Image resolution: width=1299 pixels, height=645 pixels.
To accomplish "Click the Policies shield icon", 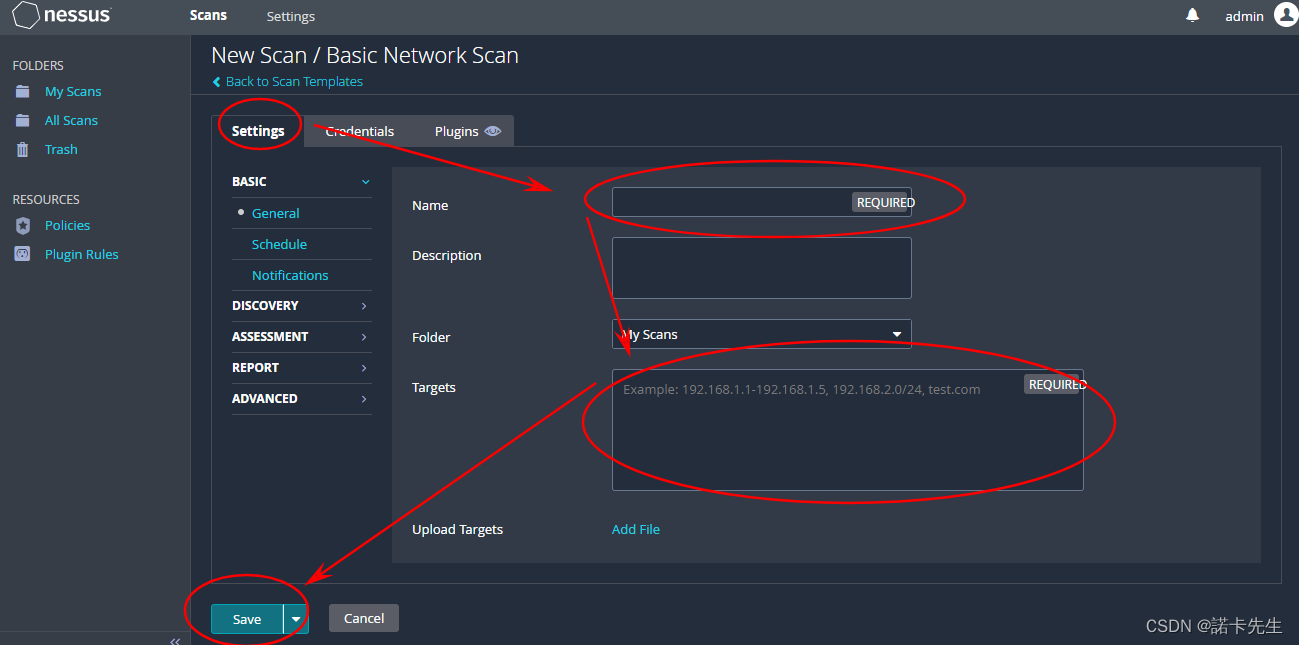I will coord(22,225).
